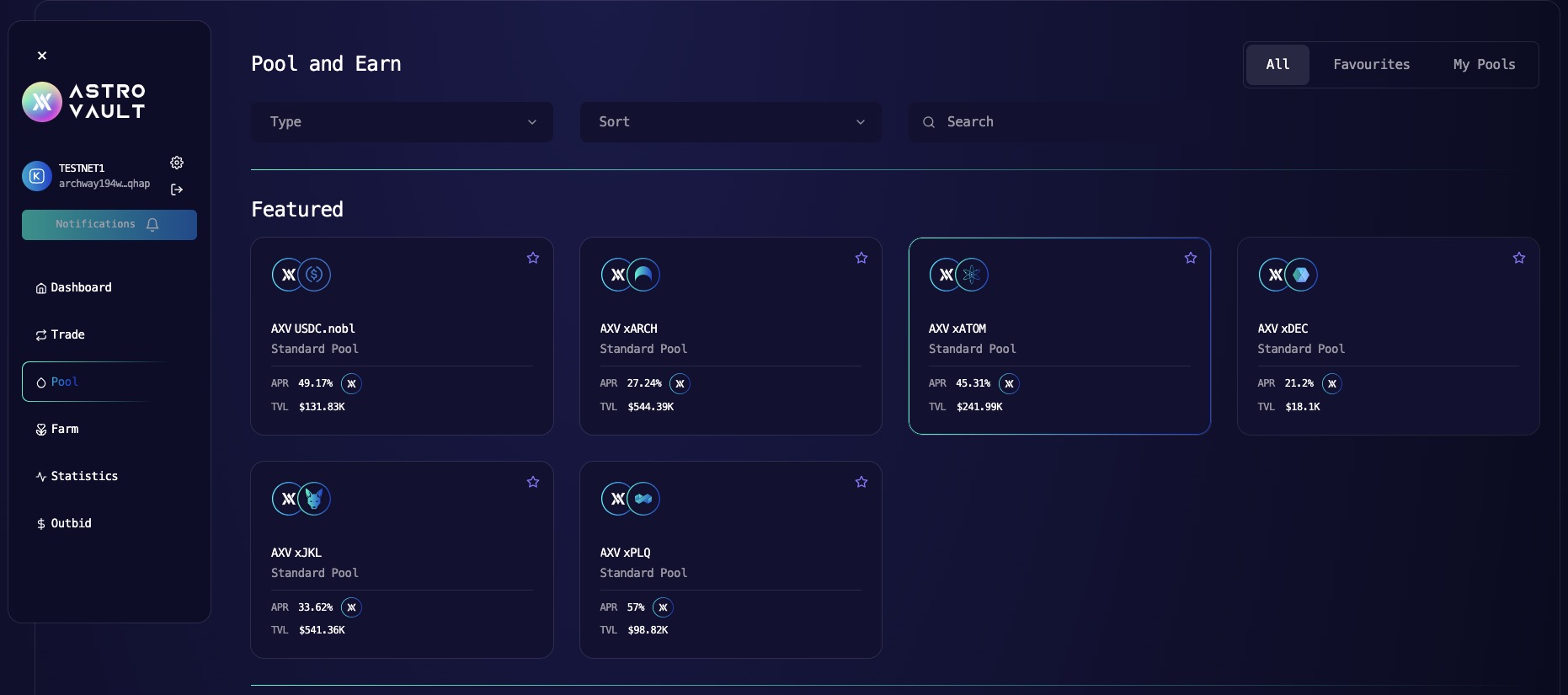Expand the Sort dropdown

point(730,122)
